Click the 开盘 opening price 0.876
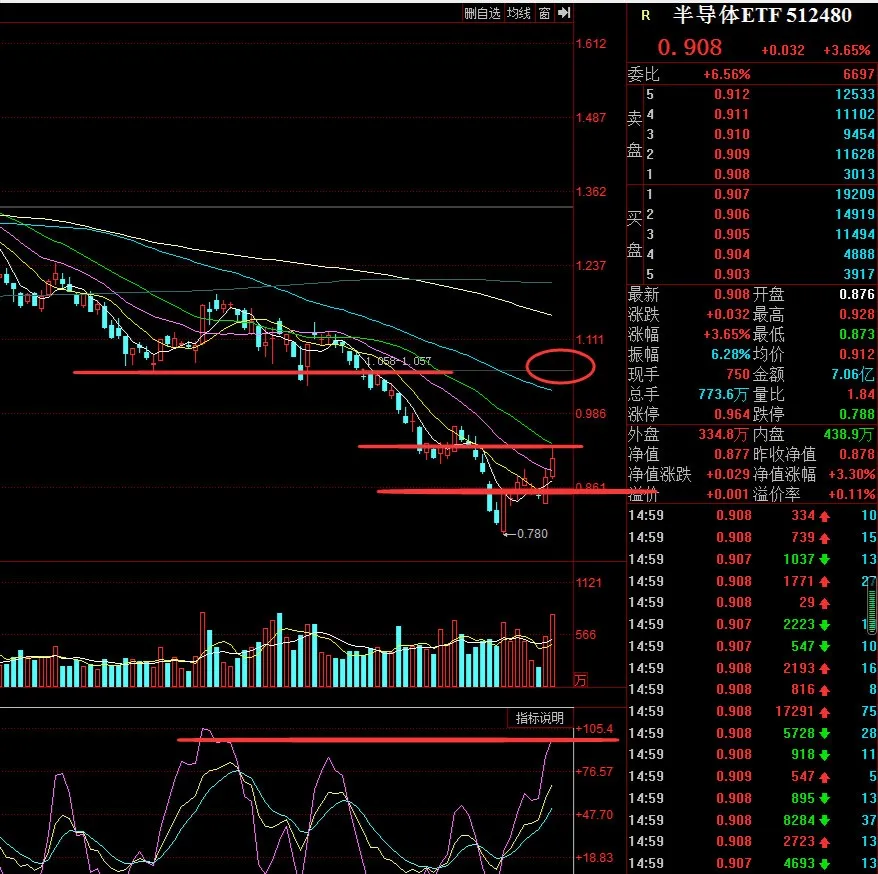Viewport: 878px width, 874px height. (x=857, y=295)
